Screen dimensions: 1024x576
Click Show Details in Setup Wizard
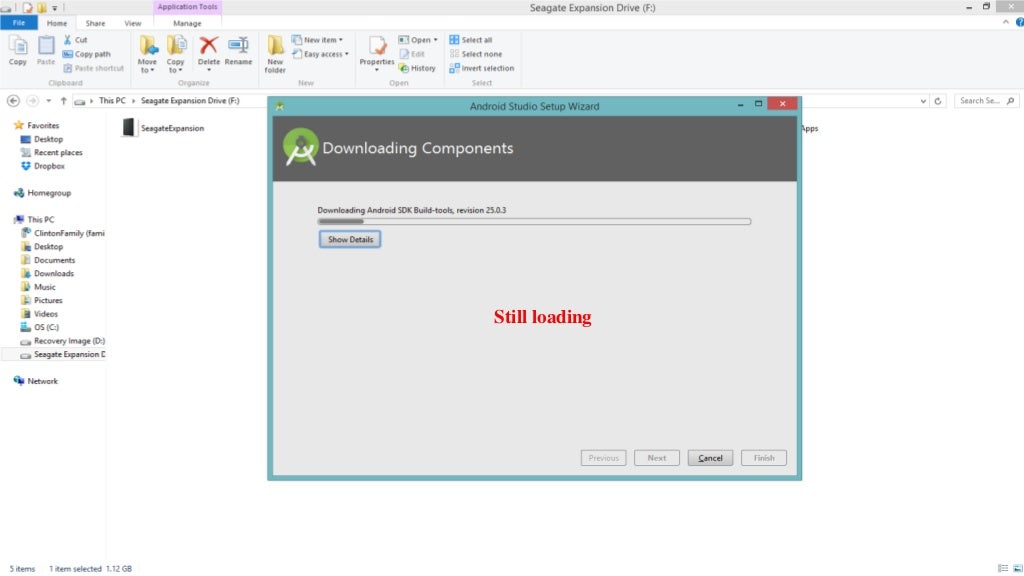(x=350, y=240)
